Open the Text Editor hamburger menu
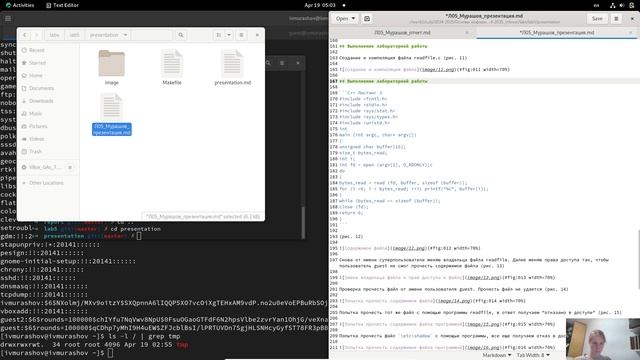The height and width of the screenshot is (360, 640). click(616, 18)
